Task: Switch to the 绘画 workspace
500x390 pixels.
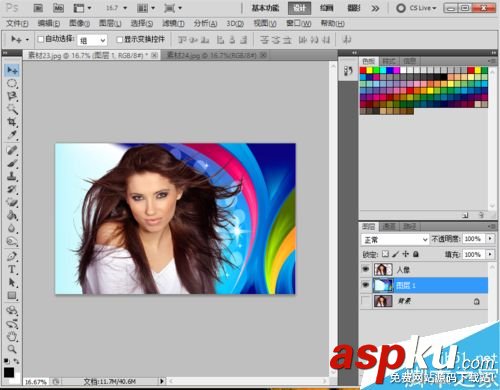Action: point(327,8)
